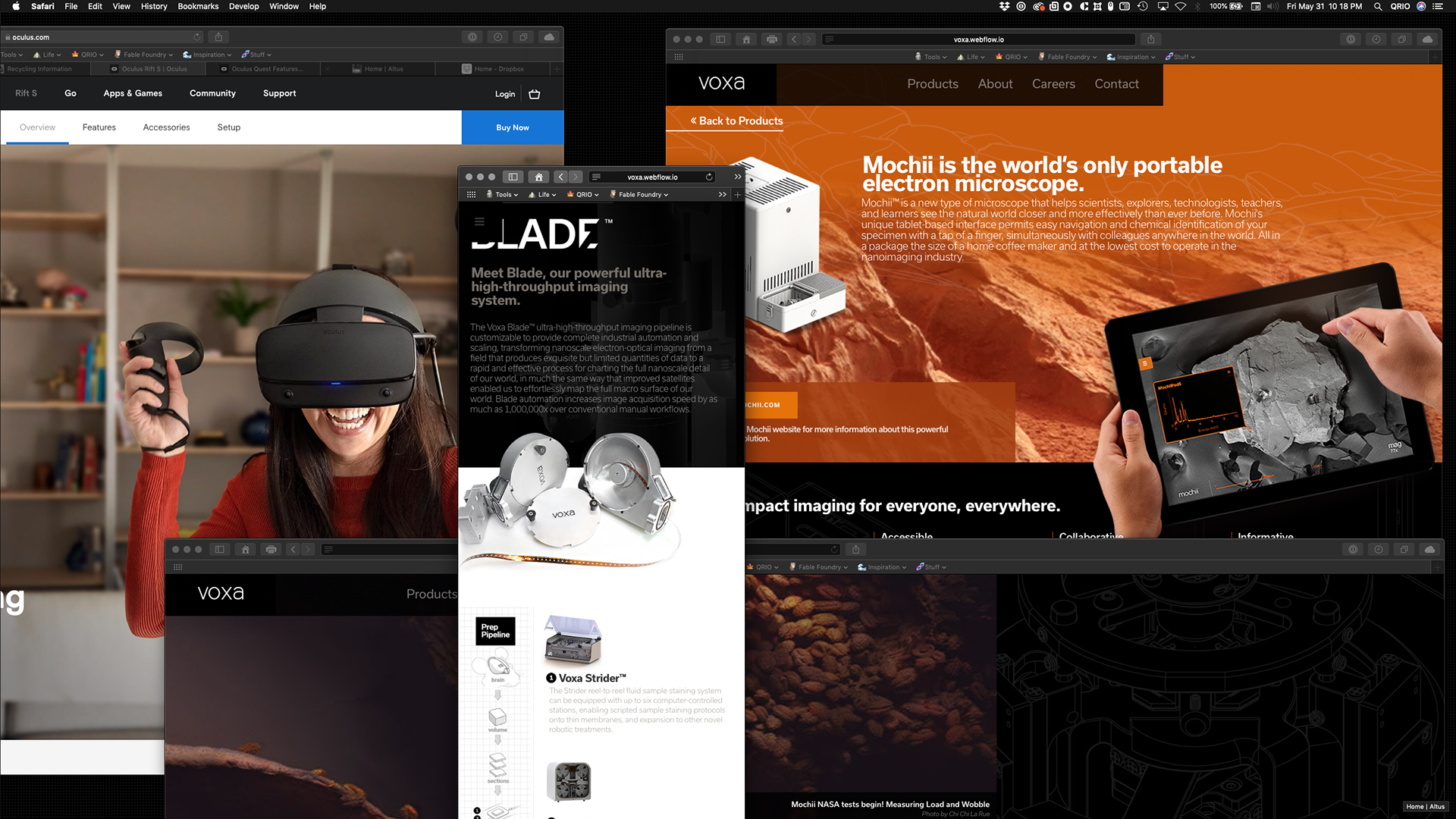Toggle sidebar in Blade window
1456x819 pixels.
click(x=513, y=177)
